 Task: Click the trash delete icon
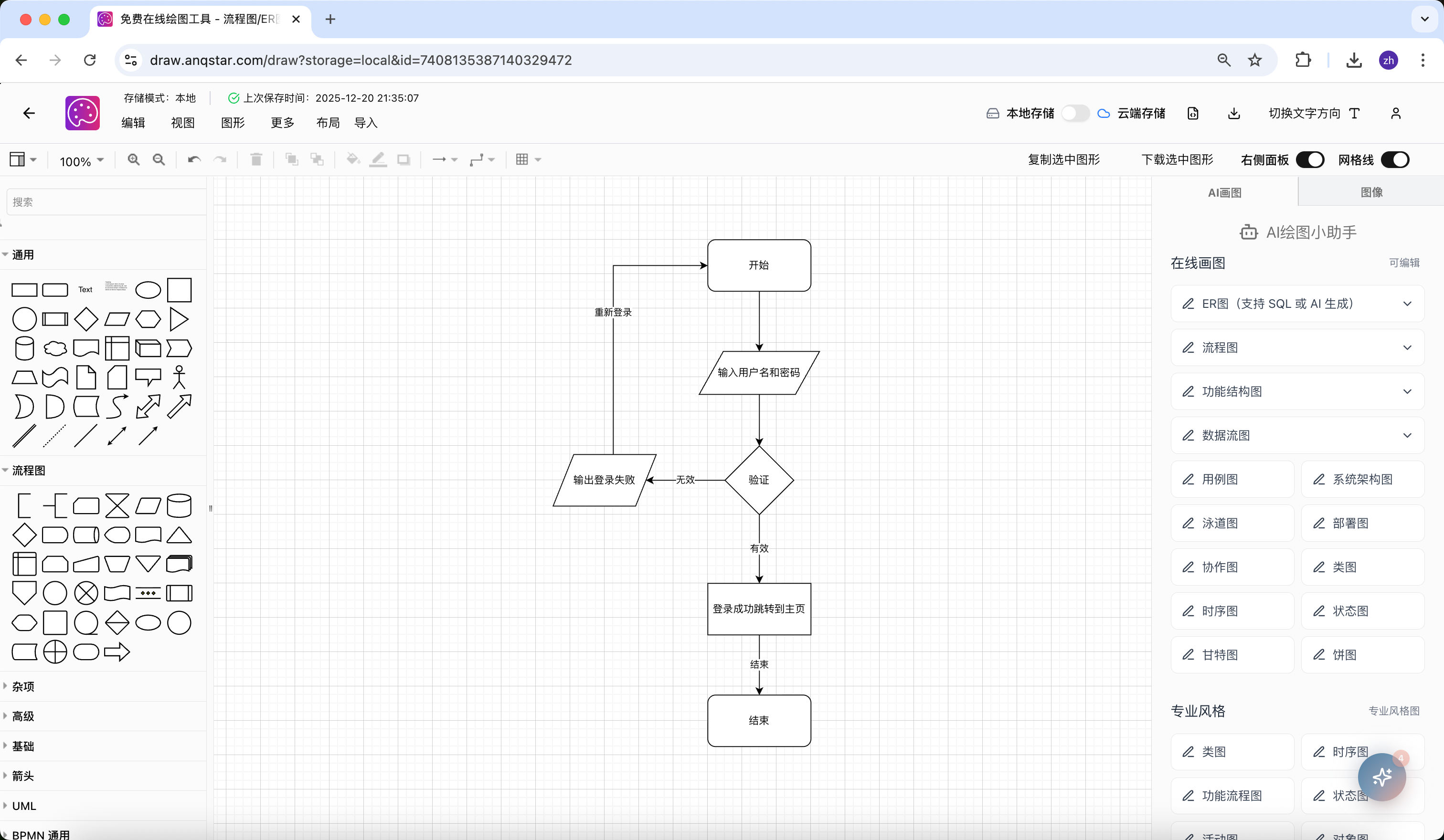256,160
